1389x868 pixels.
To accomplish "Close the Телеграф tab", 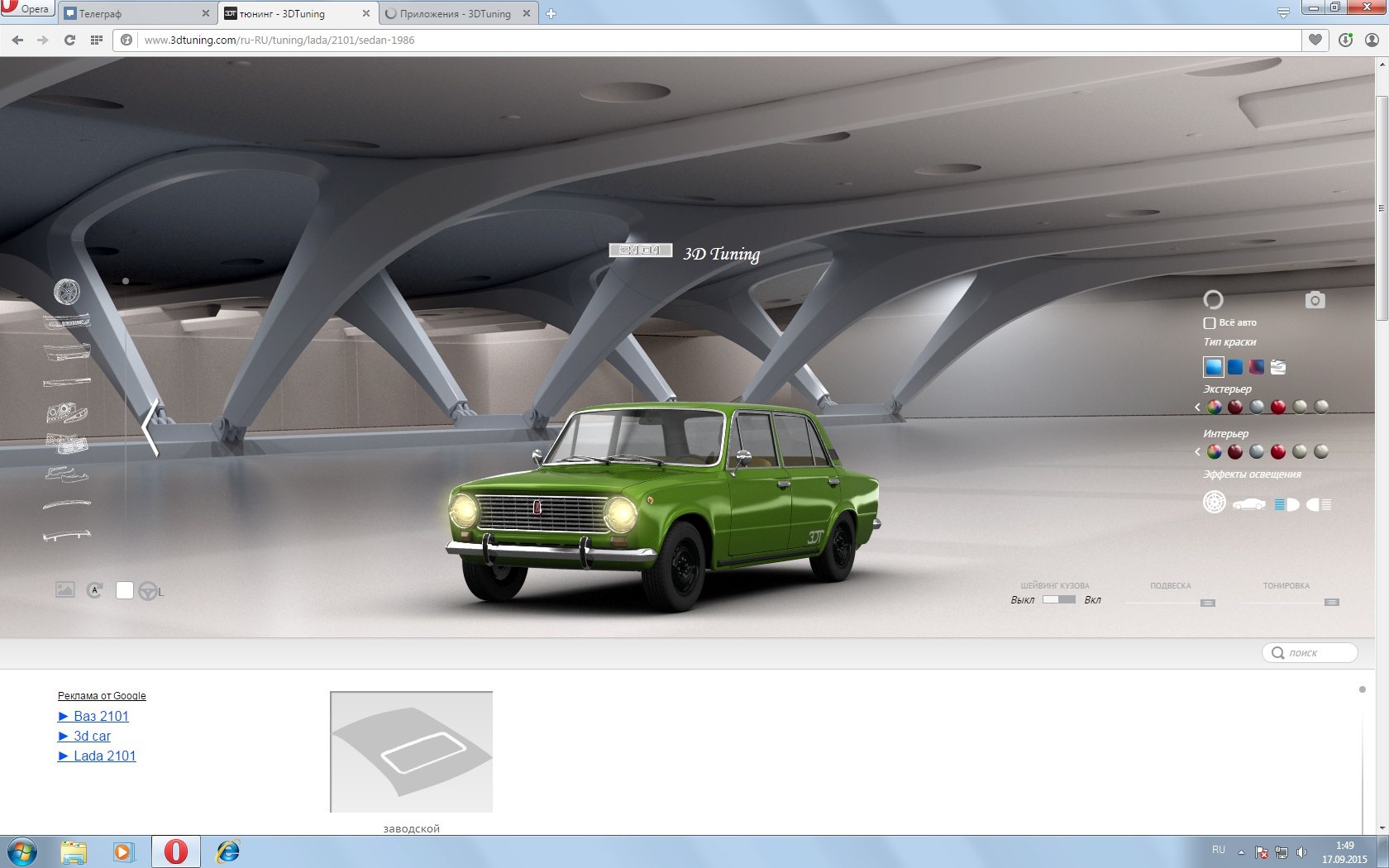I will tap(206, 13).
